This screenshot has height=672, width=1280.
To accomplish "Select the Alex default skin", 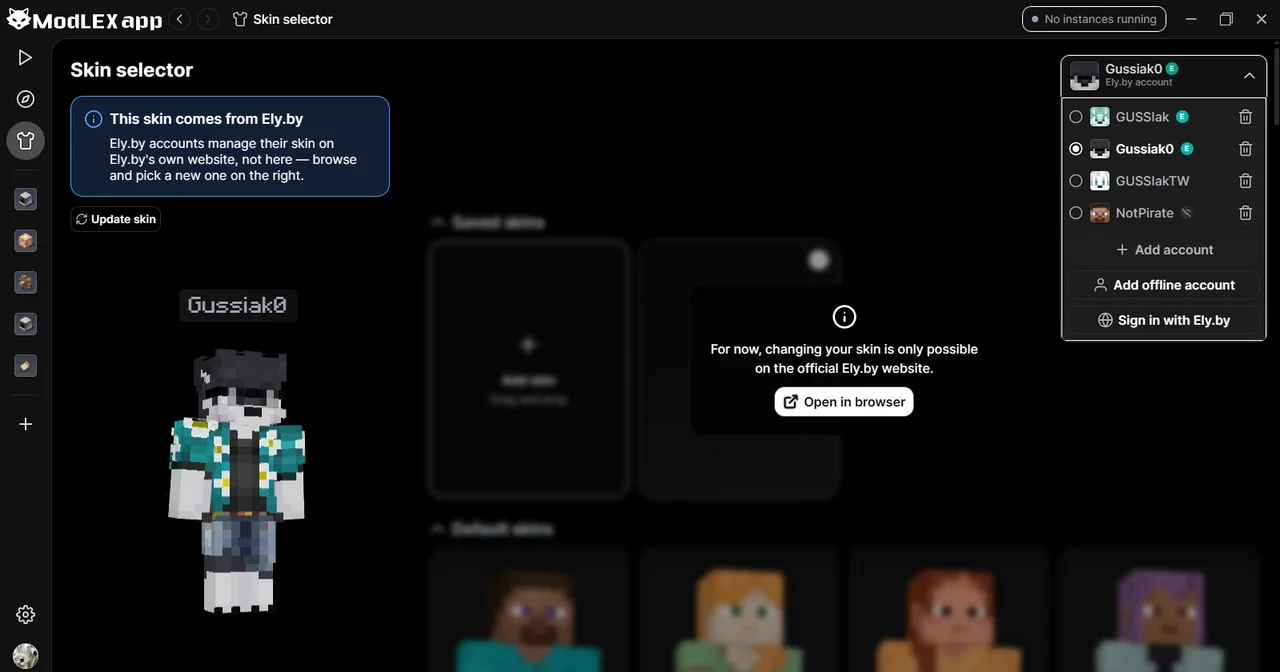I will [x=739, y=610].
